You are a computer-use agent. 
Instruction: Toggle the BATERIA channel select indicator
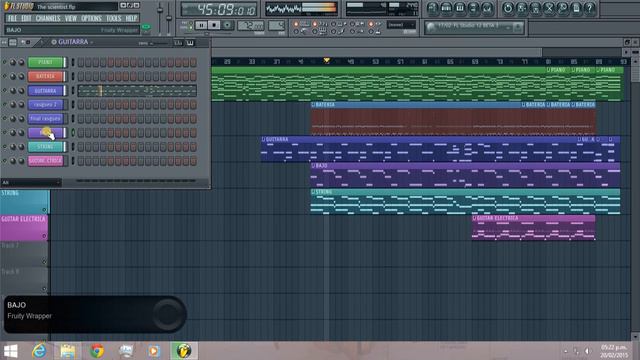[x=73, y=76]
